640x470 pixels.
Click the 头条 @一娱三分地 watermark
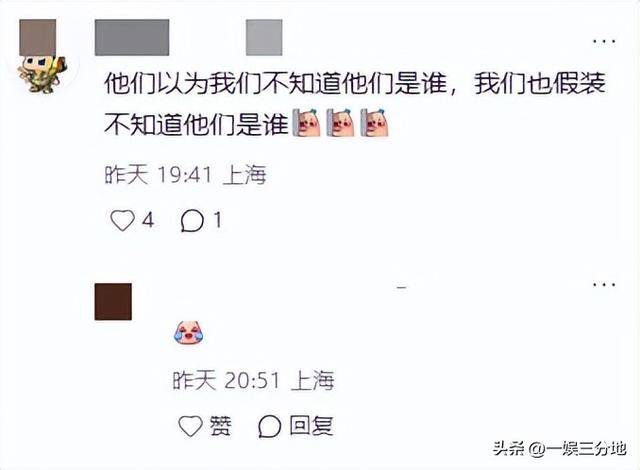559,448
